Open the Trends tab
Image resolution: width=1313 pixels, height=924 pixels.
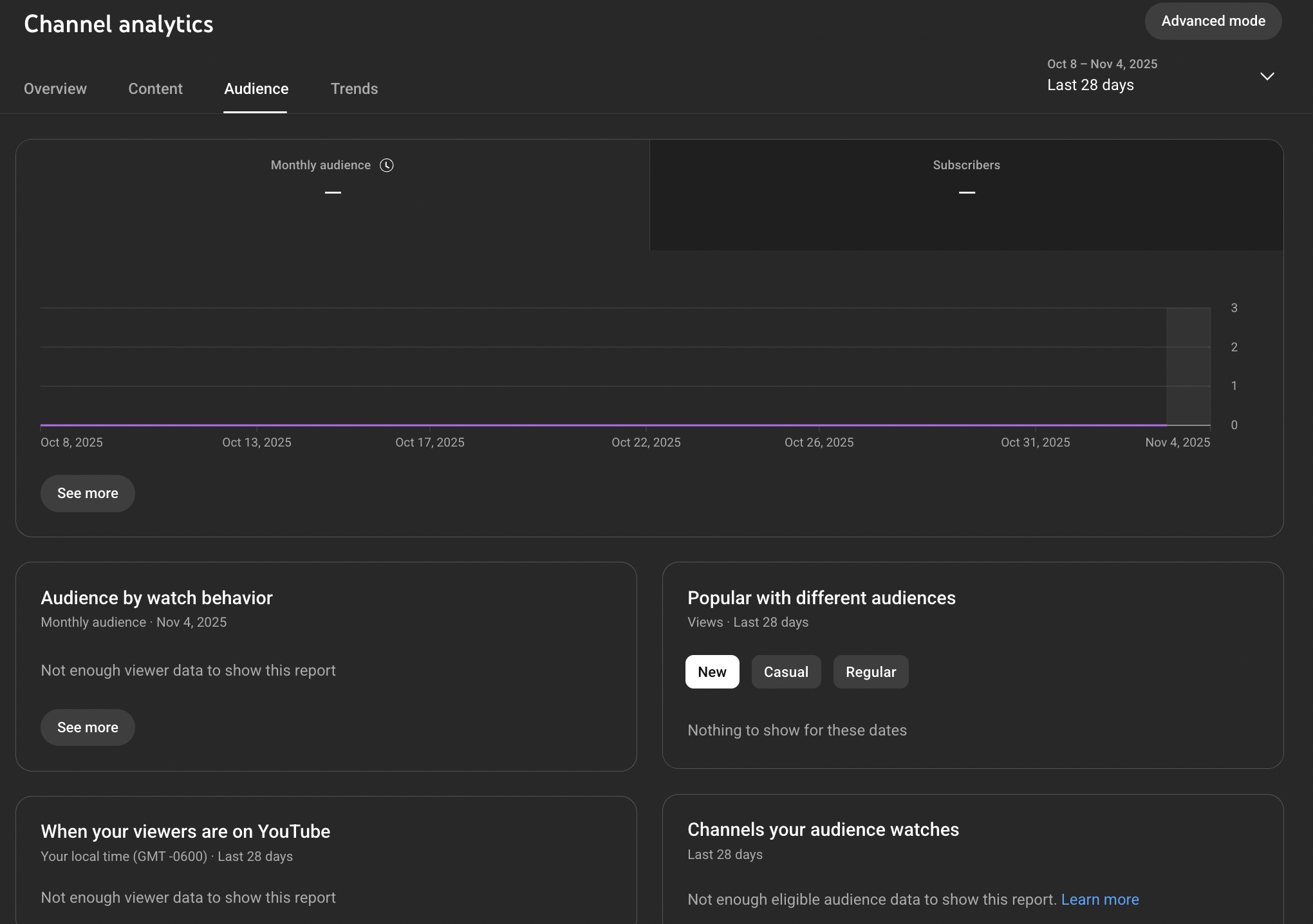[x=354, y=89]
